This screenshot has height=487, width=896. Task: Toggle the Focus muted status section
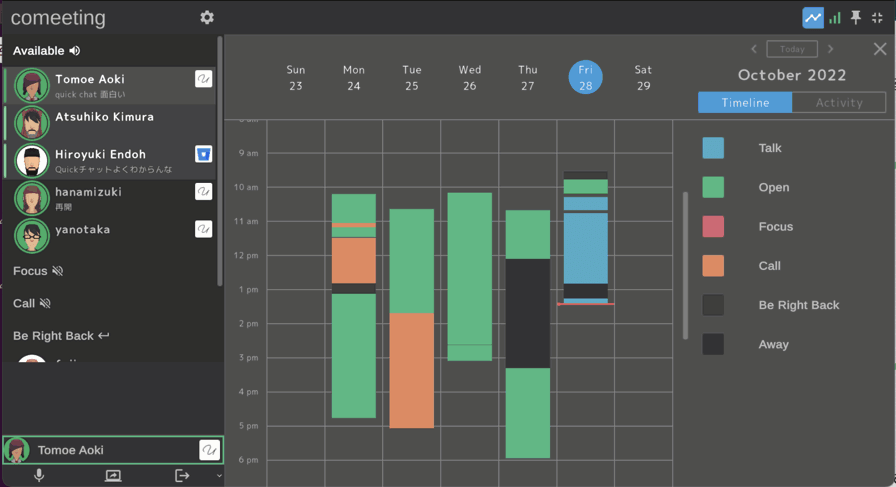click(x=38, y=271)
